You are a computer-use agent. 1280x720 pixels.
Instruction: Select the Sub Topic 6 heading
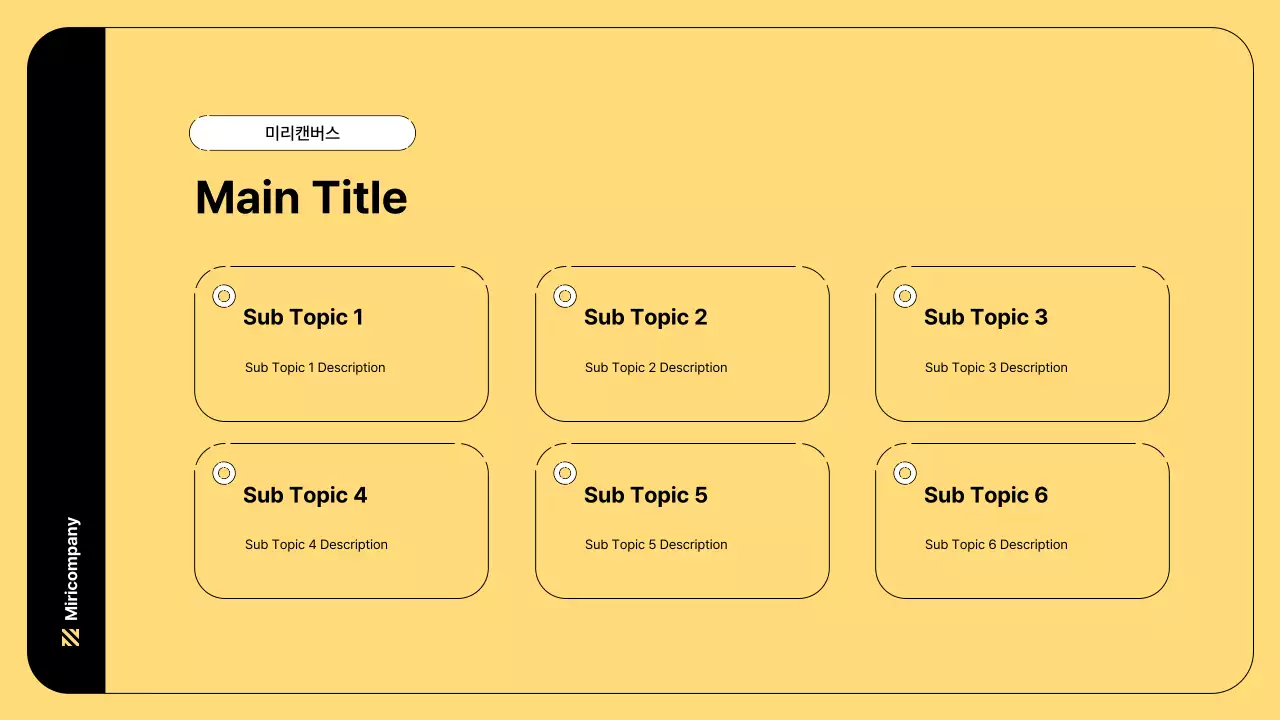click(x=985, y=495)
